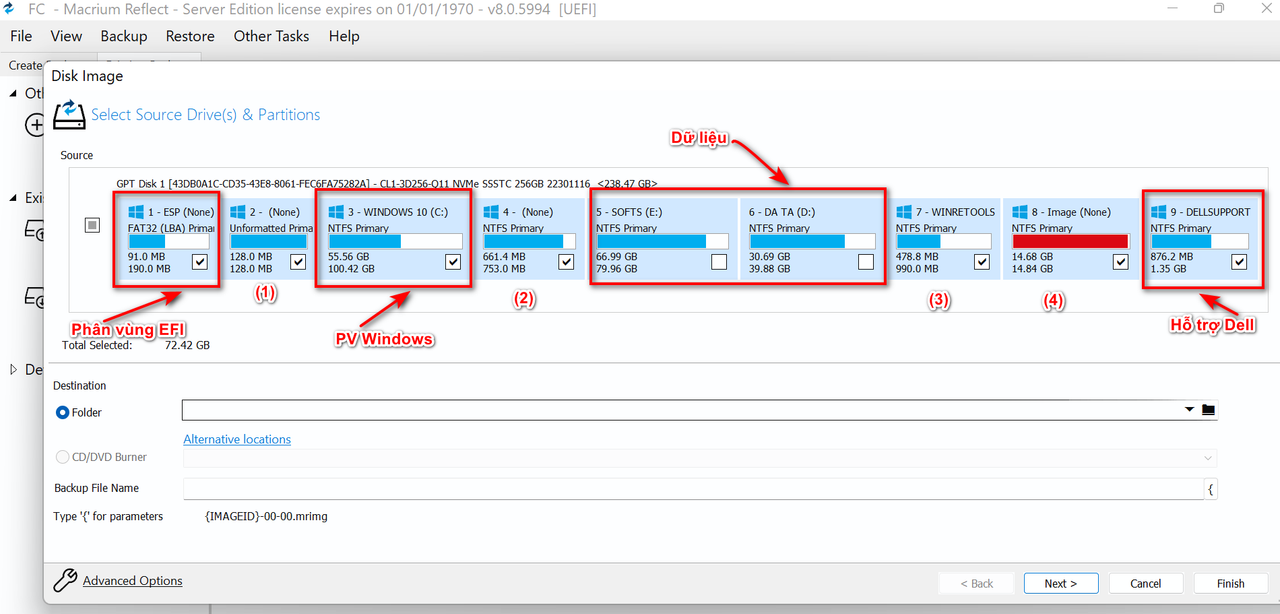Open the Backup menu
This screenshot has width=1280, height=614.
click(124, 36)
